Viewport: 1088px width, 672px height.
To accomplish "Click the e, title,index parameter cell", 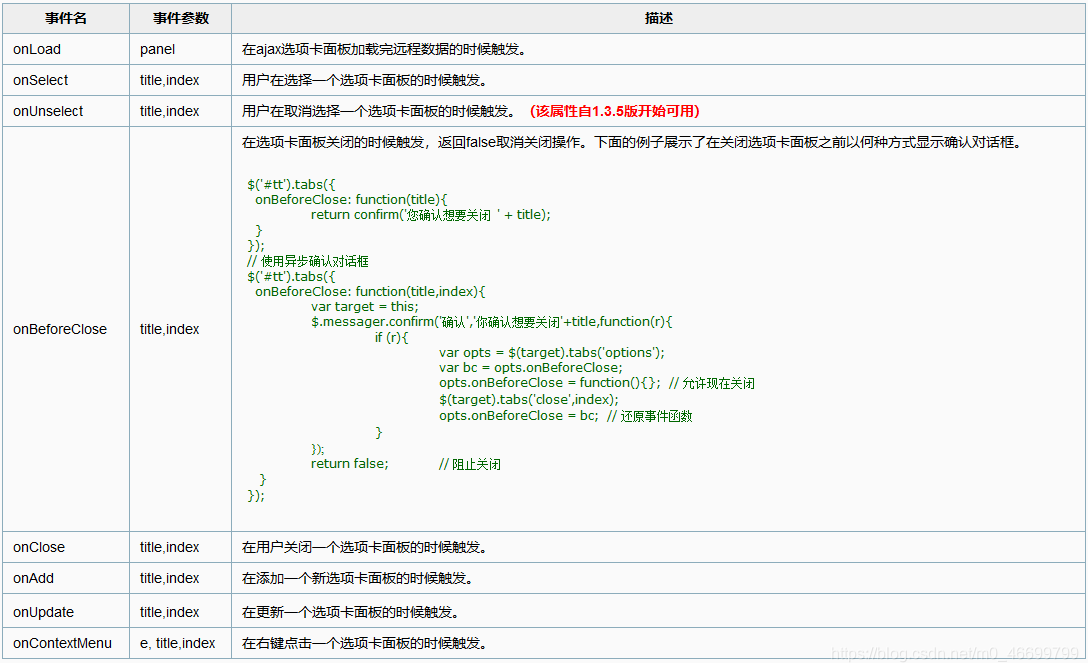I will [178, 644].
